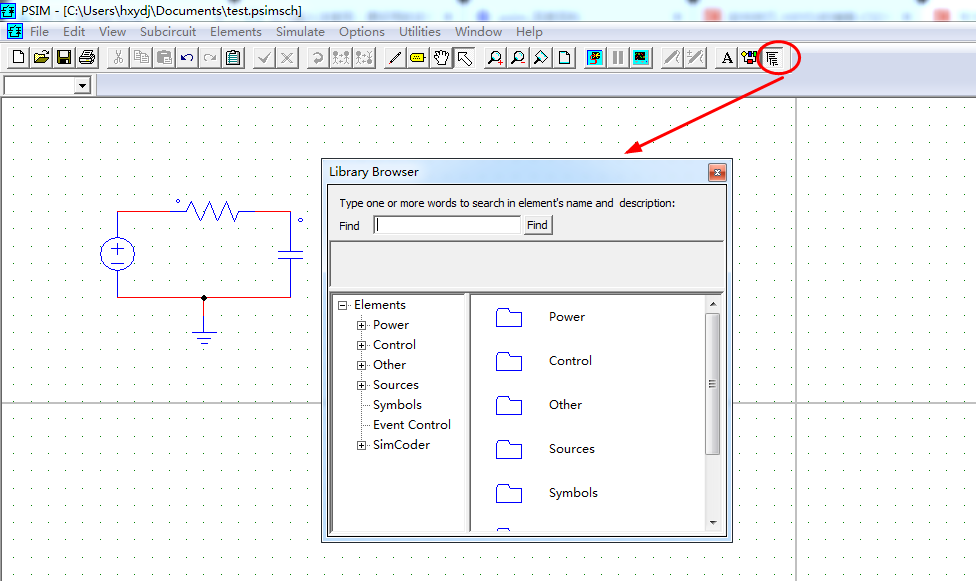976x581 pixels.
Task: Open the Window menu
Action: pos(478,32)
